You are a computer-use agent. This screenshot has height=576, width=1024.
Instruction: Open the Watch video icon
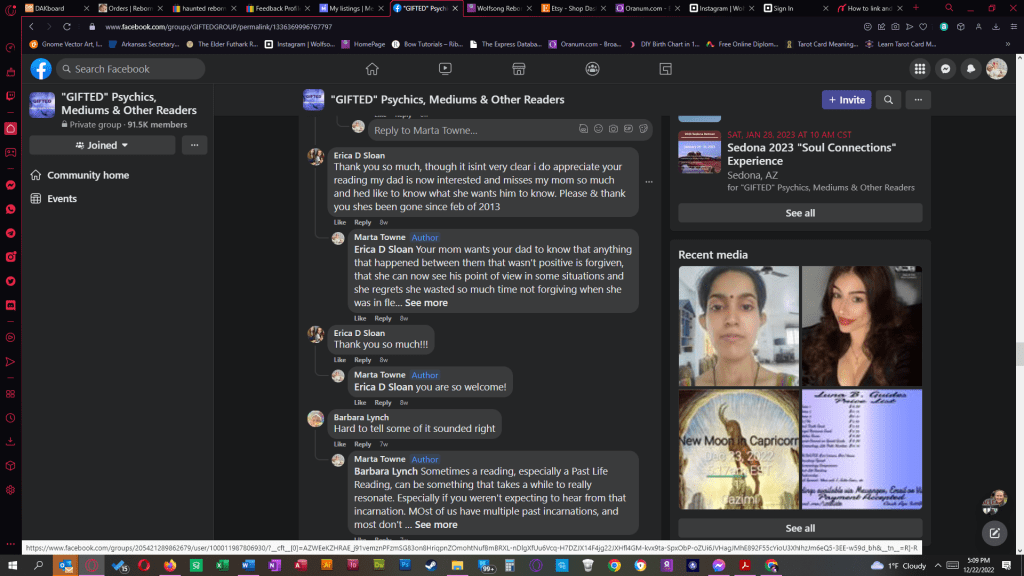445,69
